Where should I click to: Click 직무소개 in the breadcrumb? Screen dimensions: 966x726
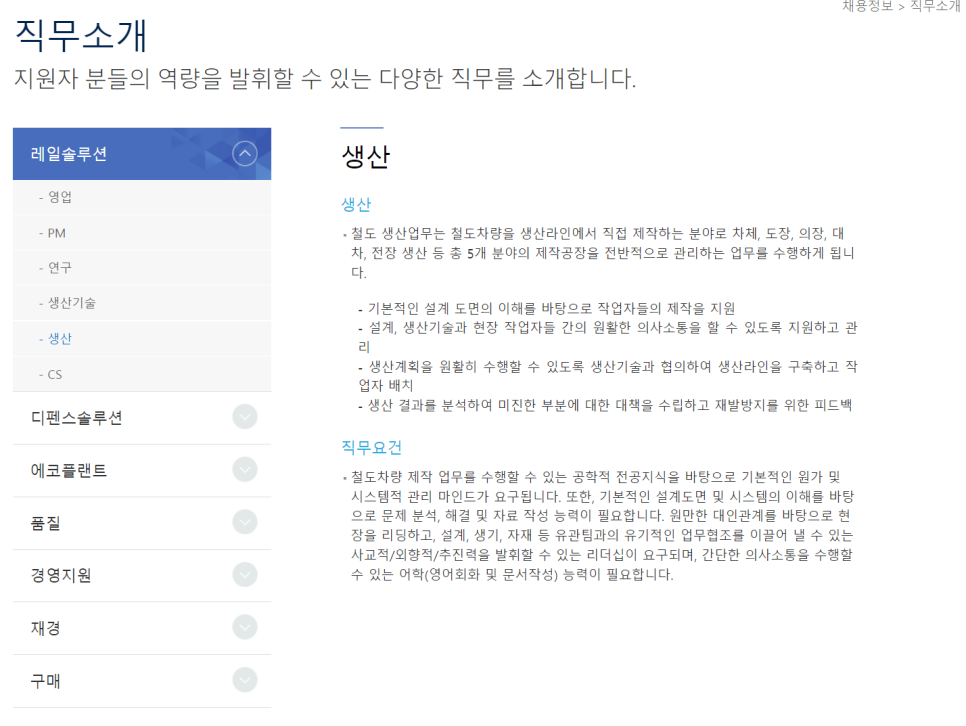pos(935,7)
